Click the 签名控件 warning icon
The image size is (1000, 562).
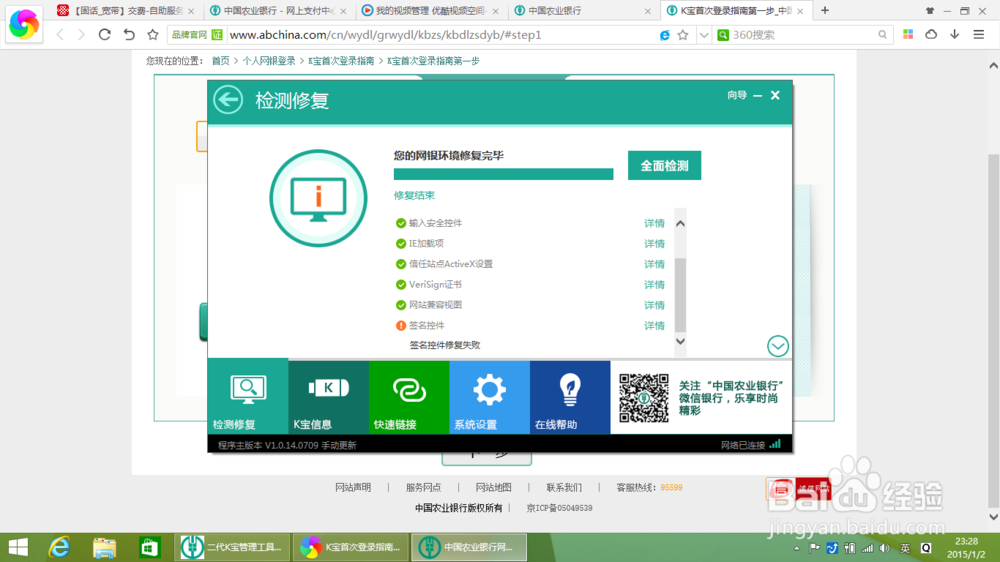401,325
